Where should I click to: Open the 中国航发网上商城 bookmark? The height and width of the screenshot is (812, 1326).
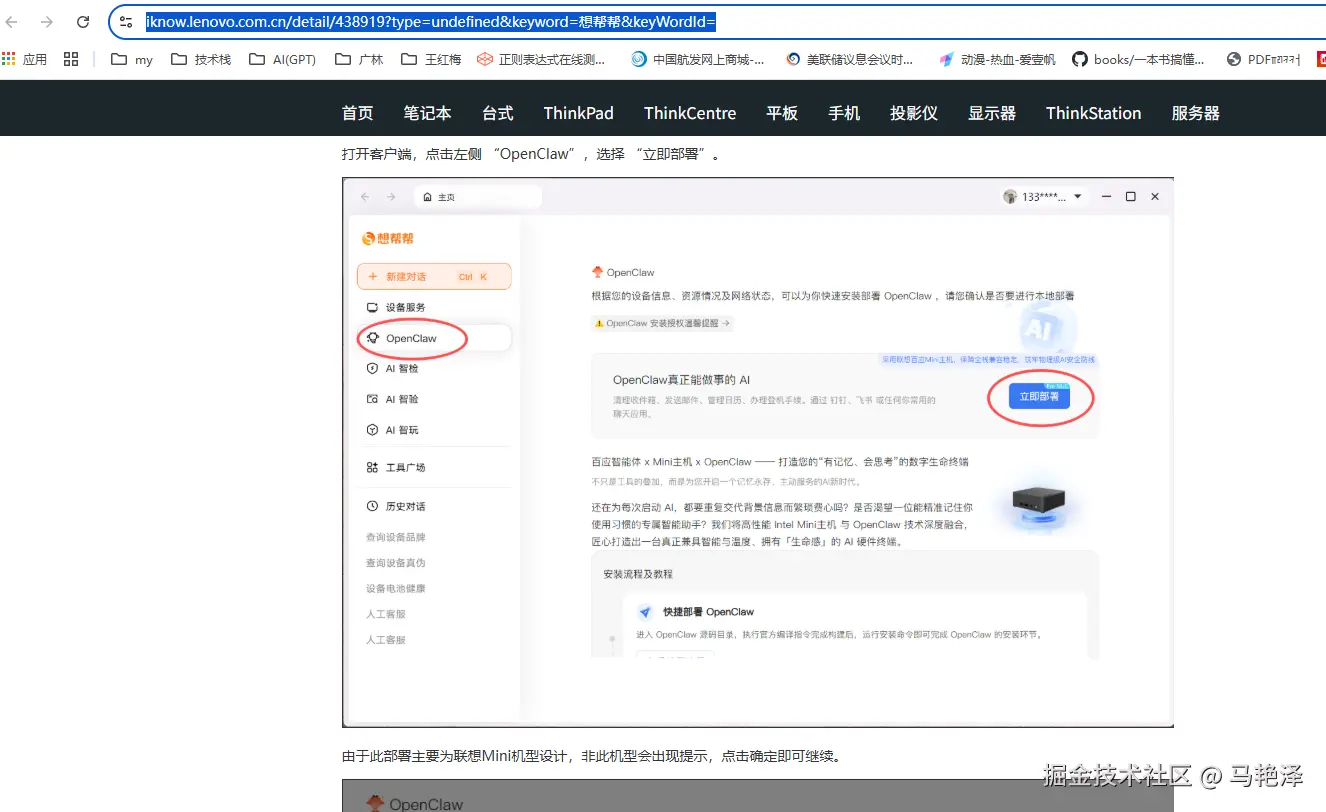(698, 59)
